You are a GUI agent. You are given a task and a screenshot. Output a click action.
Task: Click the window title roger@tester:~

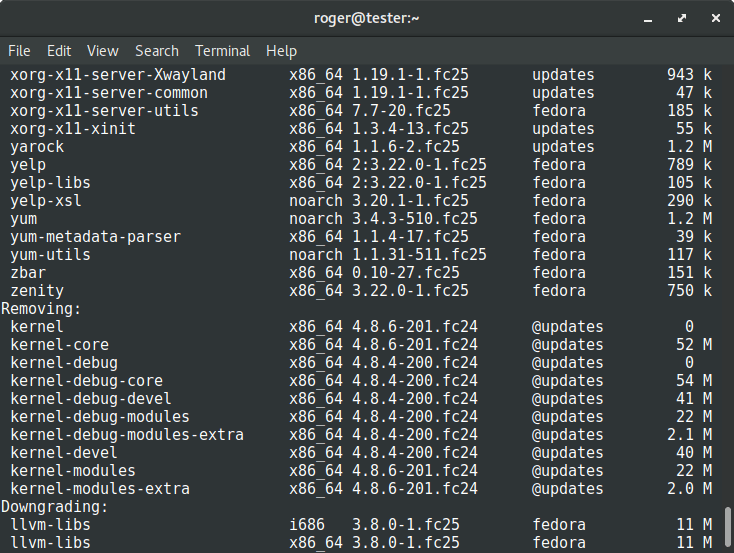(x=367, y=18)
